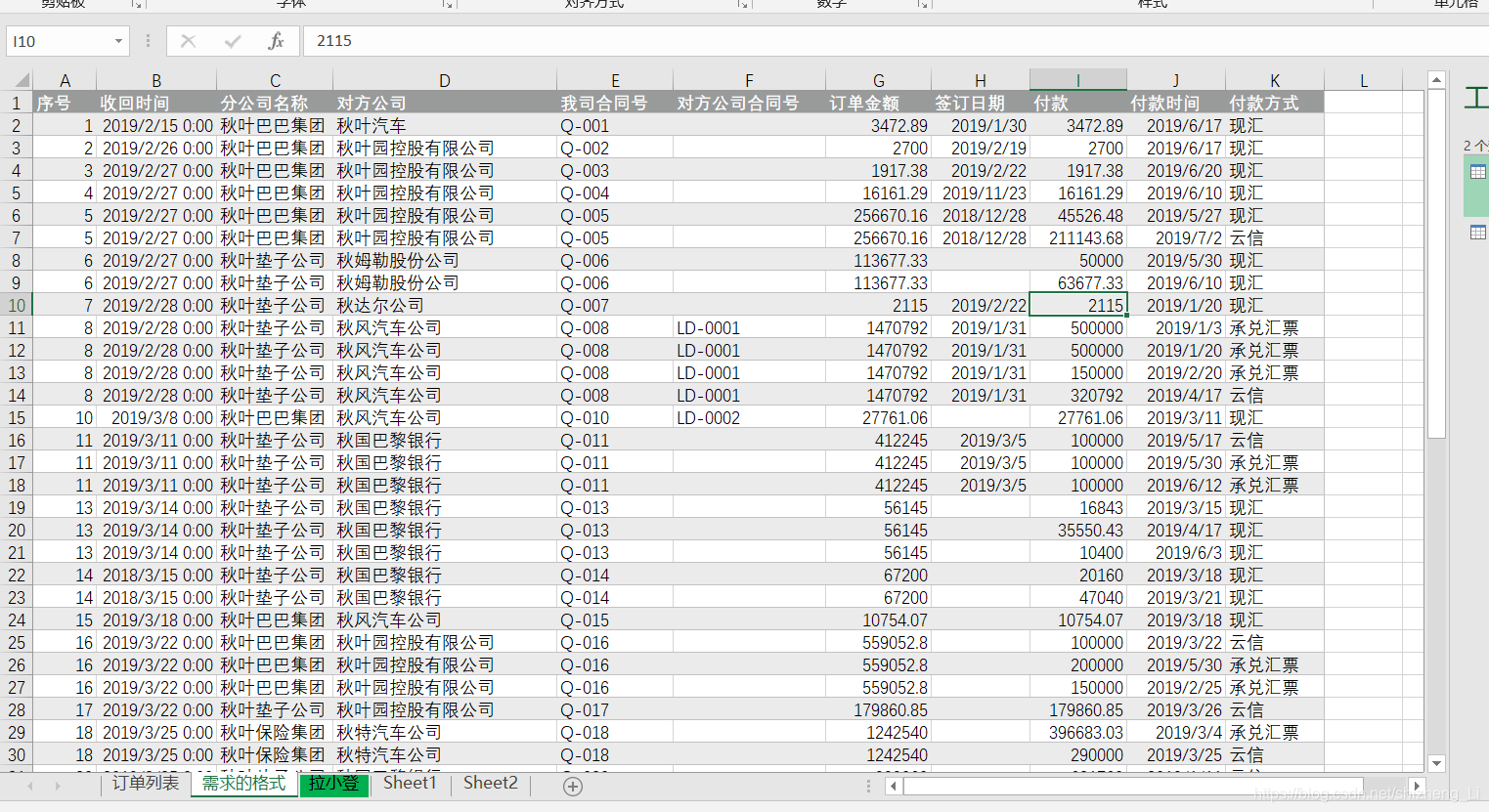
Task: Click the 收回时间 header cell
Action: pyautogui.click(x=156, y=103)
